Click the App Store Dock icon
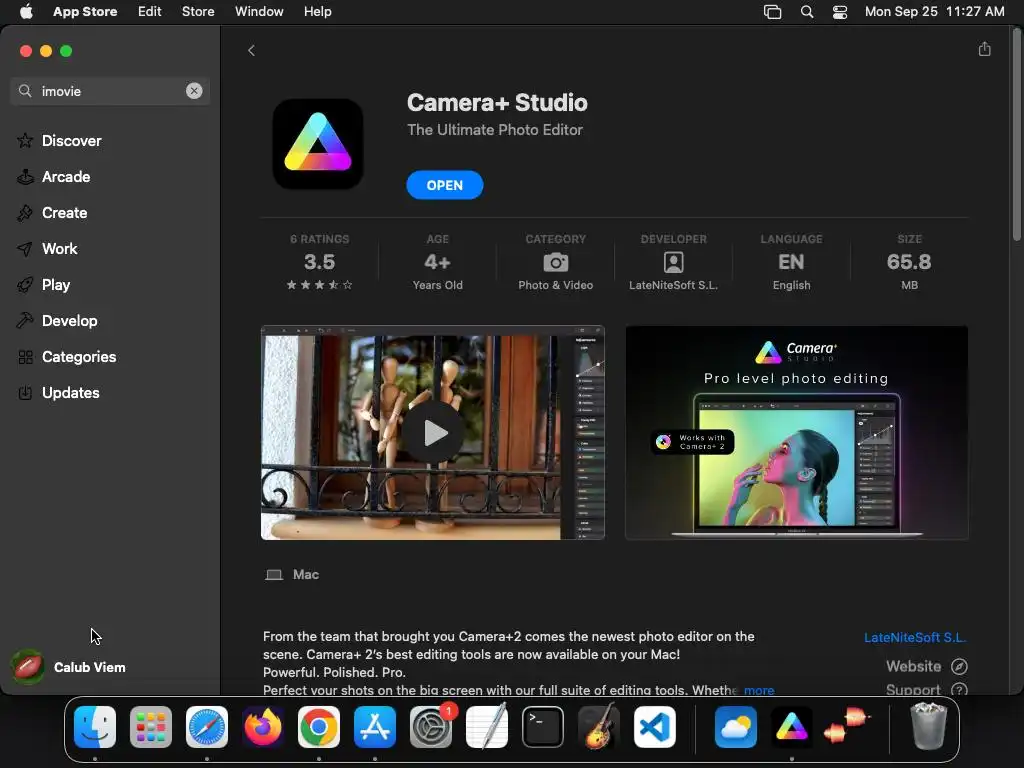This screenshot has height=768, width=1024. point(375,727)
